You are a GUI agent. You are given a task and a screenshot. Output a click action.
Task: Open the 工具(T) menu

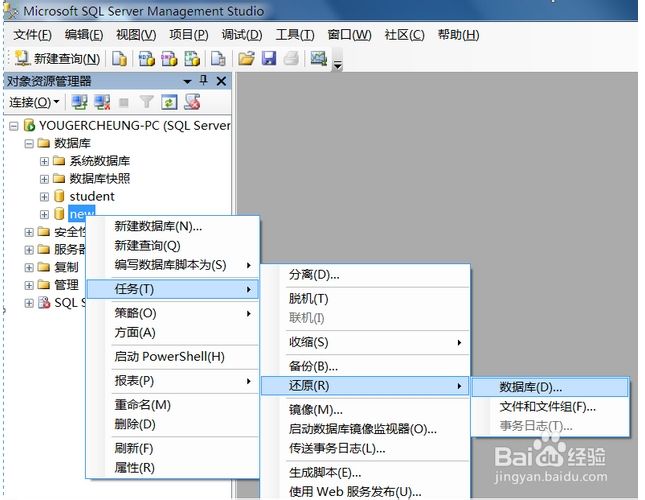295,35
